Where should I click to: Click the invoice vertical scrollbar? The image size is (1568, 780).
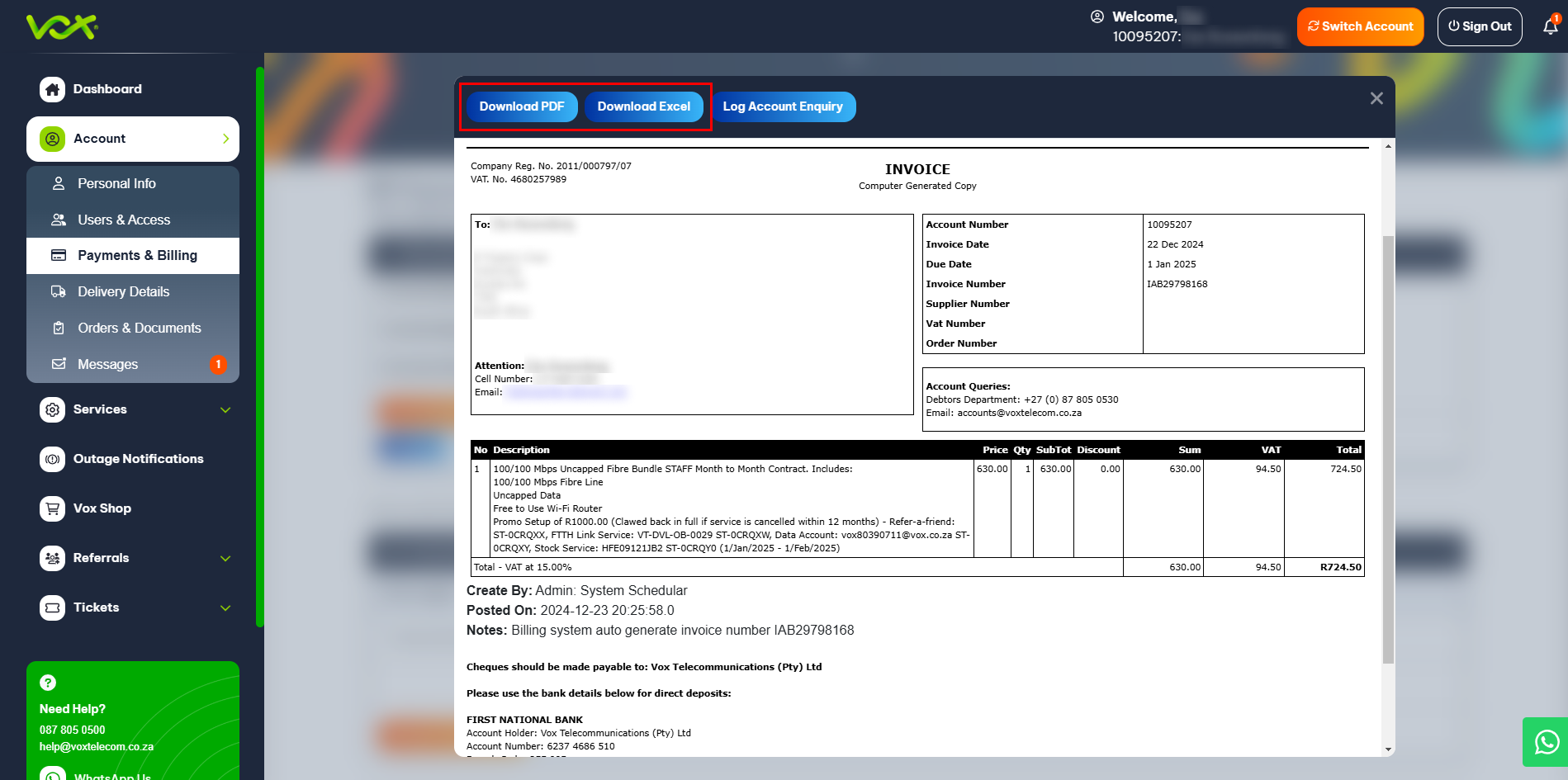(1388, 446)
